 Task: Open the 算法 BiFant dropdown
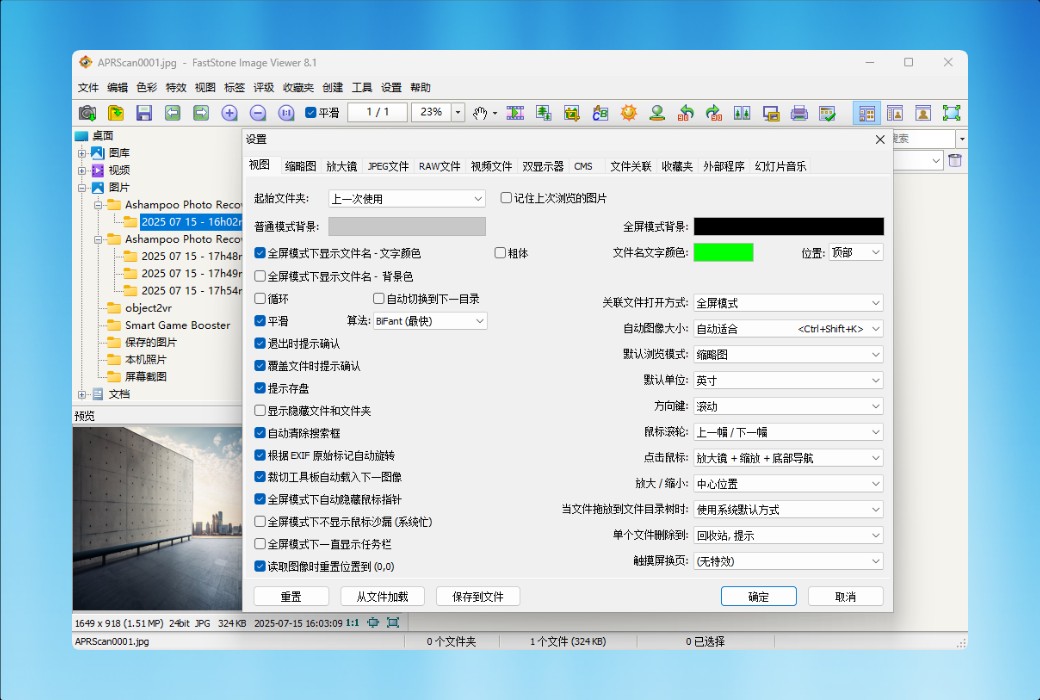[430, 321]
